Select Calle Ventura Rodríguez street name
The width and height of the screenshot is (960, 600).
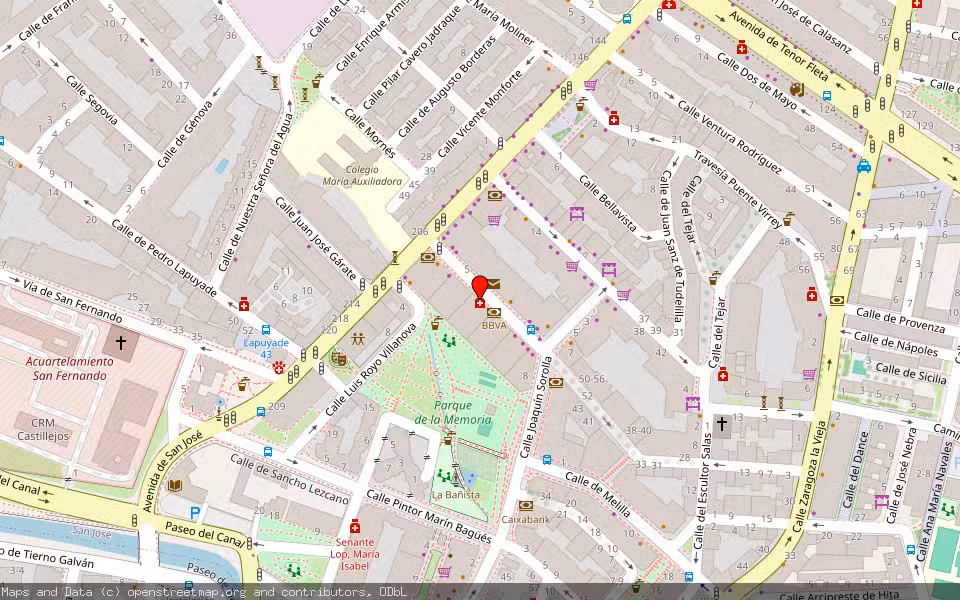pos(730,137)
